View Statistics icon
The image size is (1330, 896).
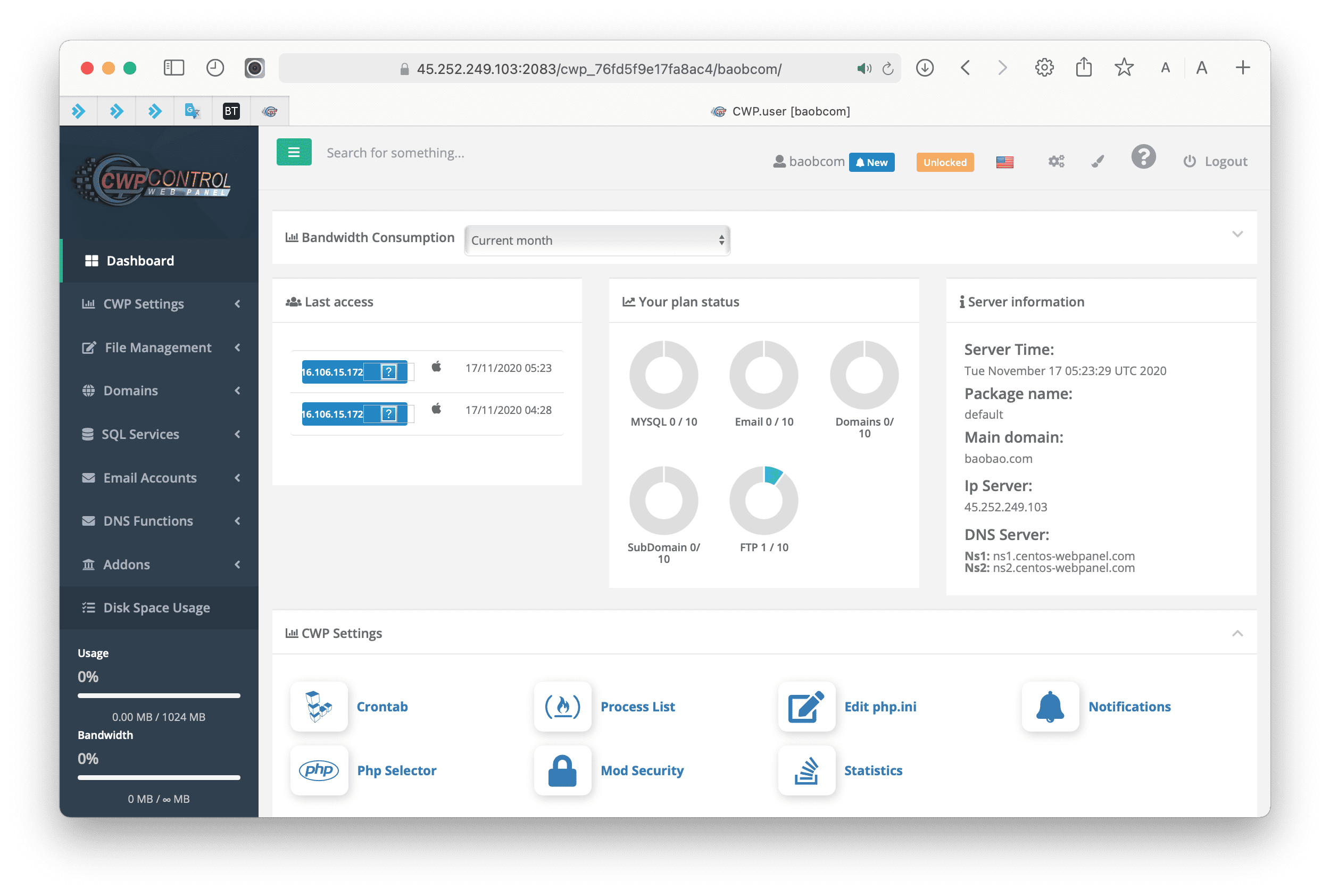[x=806, y=770]
